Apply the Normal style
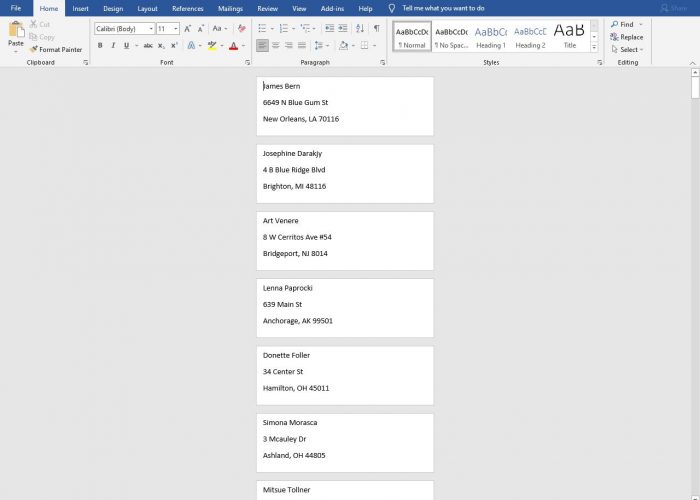Viewport: 700px width, 500px height. coord(412,37)
